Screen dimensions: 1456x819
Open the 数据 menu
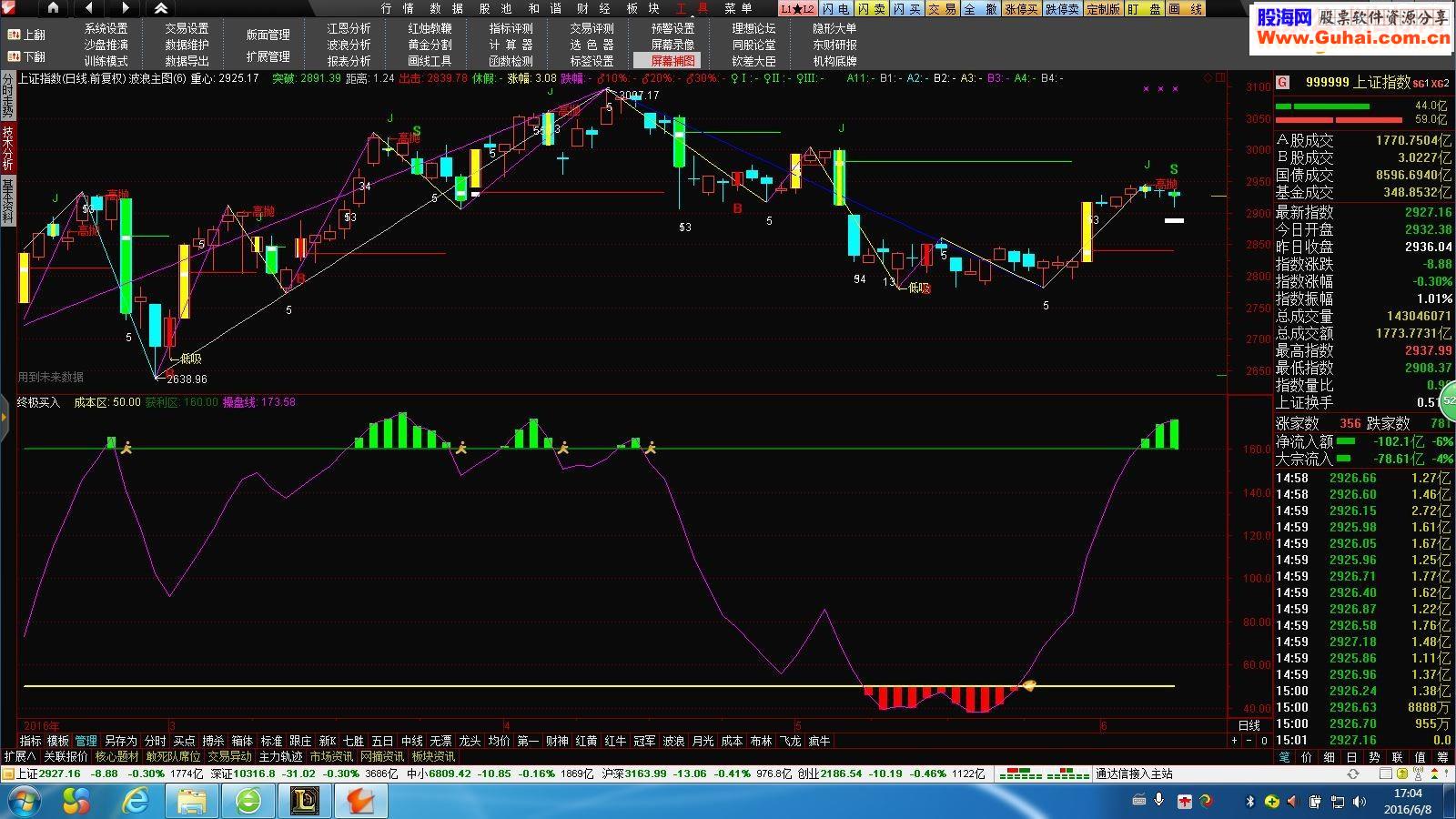coord(446,8)
